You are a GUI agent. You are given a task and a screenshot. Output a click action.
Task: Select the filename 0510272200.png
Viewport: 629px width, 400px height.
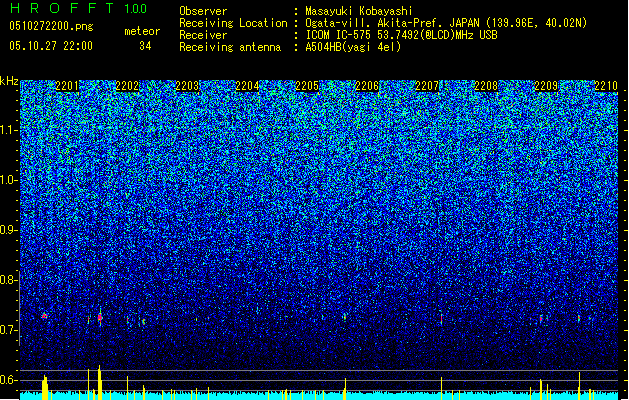pos(51,26)
